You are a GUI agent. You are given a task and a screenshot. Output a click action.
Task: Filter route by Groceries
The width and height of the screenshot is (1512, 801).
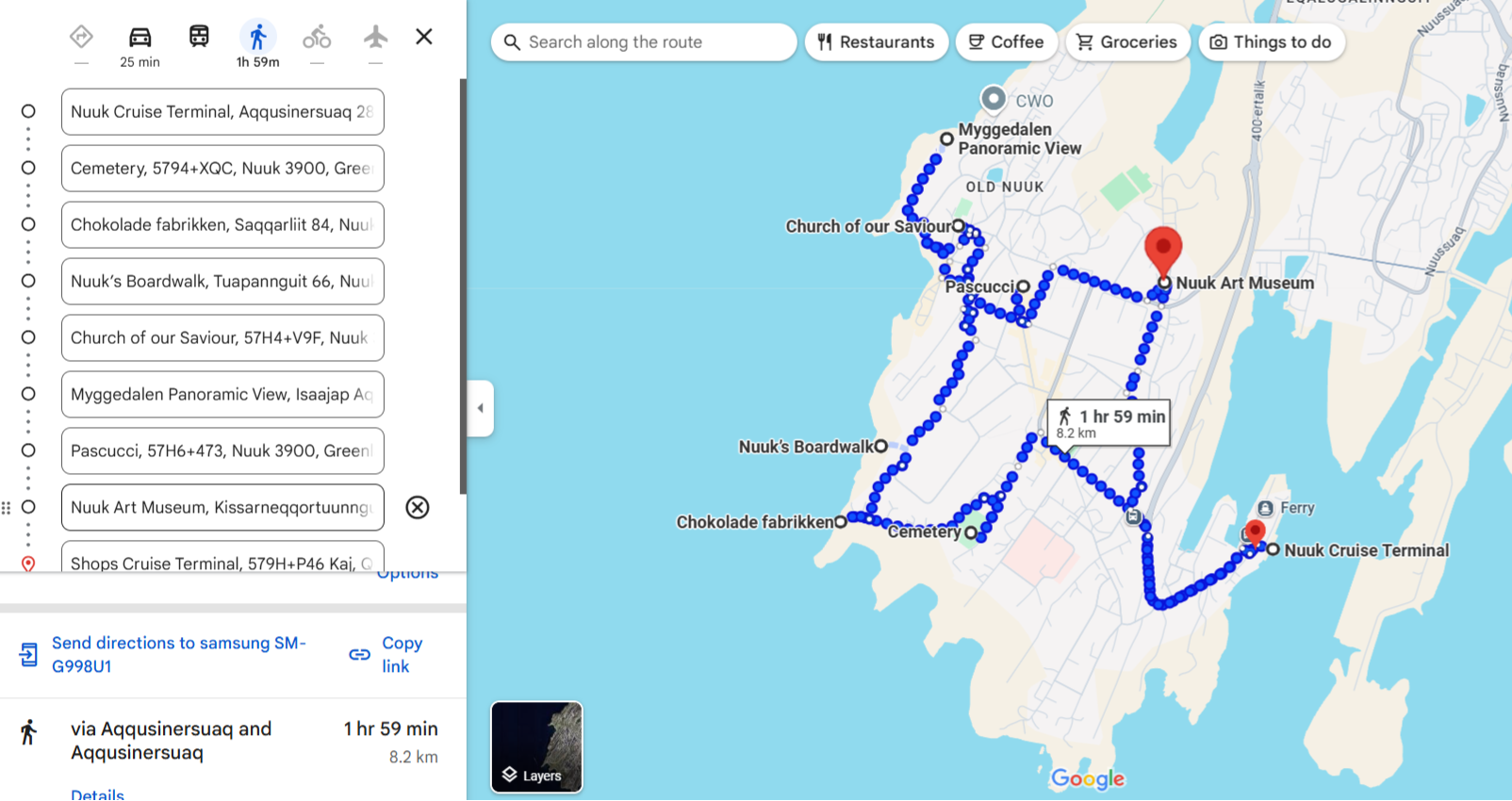[1127, 42]
